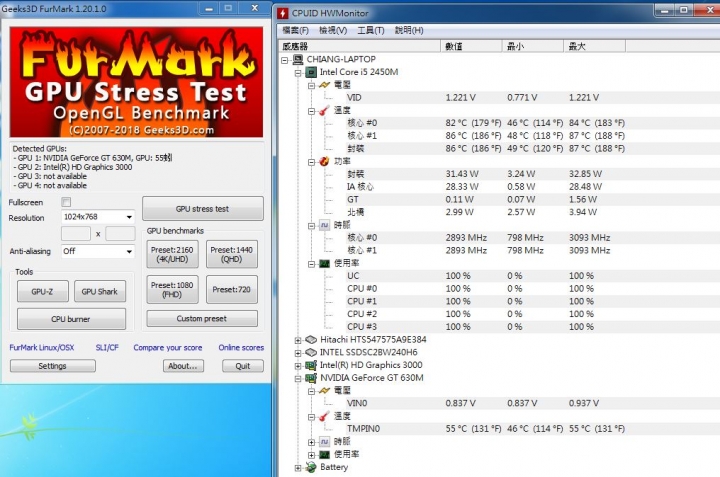Open the 說明(H) menu in HWMonitor
720x477 pixels.
point(409,30)
